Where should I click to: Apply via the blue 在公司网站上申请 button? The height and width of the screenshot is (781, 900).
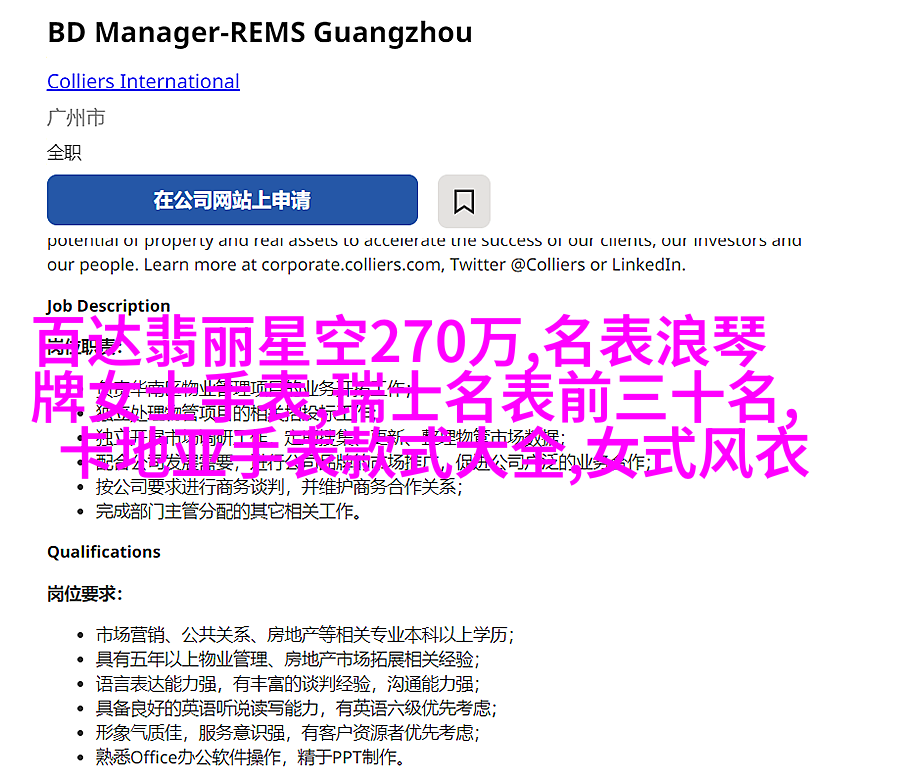pos(232,200)
